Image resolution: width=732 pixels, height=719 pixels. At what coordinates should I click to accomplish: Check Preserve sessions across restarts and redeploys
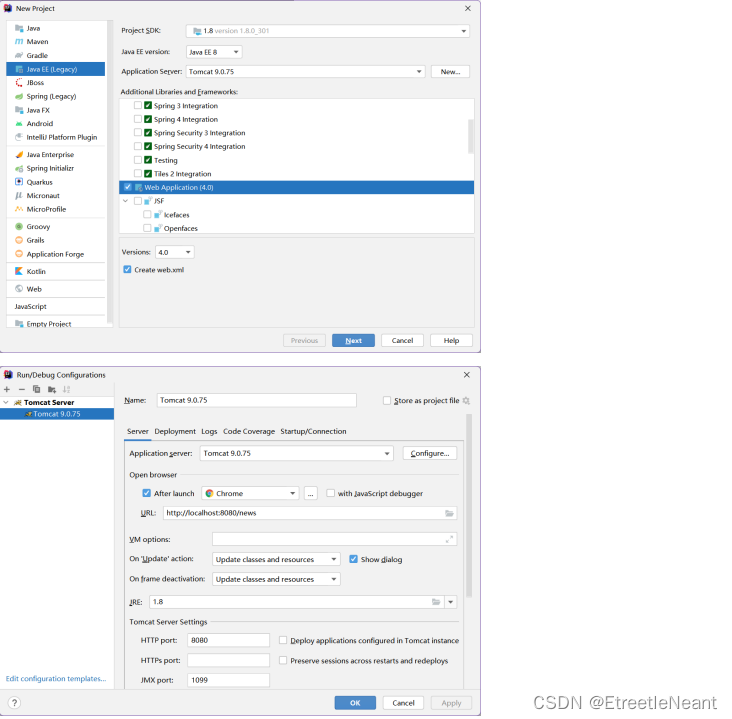(283, 660)
